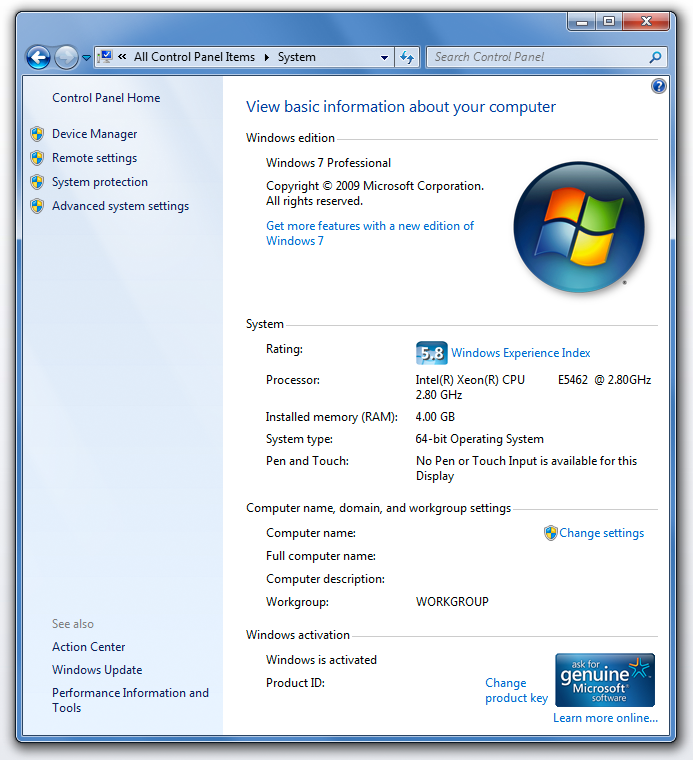The height and width of the screenshot is (760, 693).
Task: Open Help with the blue question icon
Action: (x=659, y=86)
